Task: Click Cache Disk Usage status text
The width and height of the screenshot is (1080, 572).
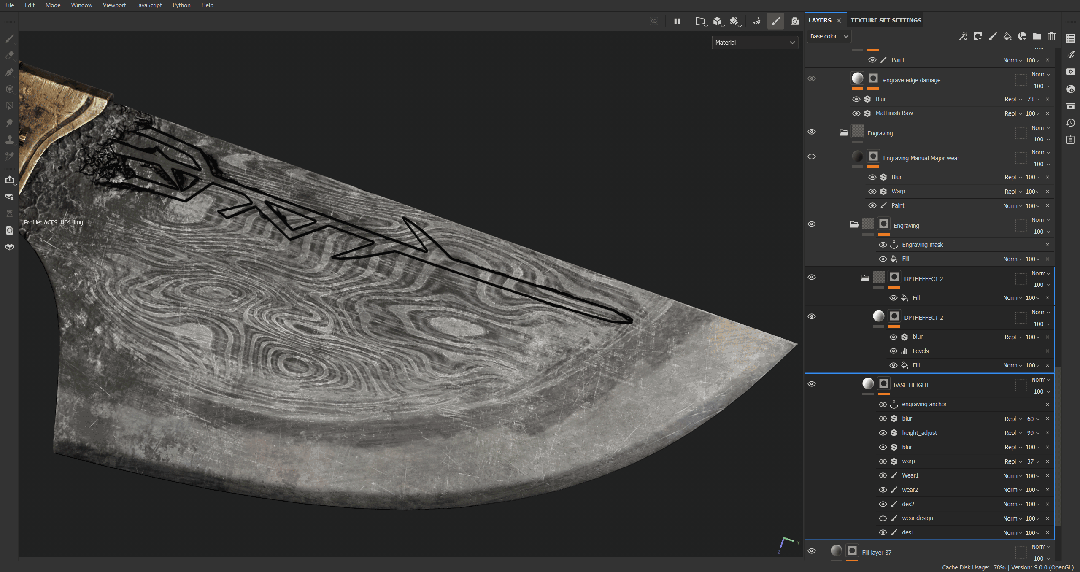Action: (x=972, y=567)
